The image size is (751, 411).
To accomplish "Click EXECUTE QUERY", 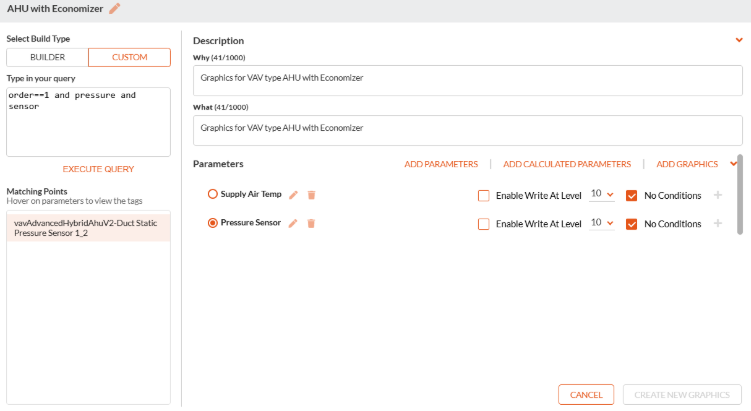I will tap(98, 169).
